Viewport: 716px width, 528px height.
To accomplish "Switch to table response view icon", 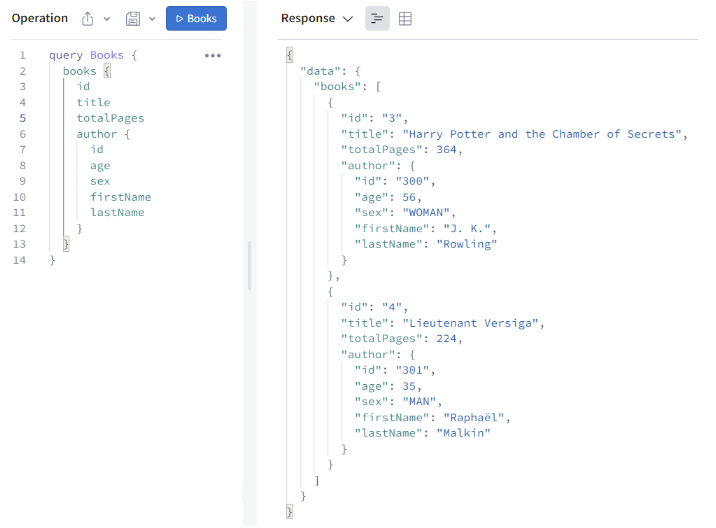I will coord(405,19).
